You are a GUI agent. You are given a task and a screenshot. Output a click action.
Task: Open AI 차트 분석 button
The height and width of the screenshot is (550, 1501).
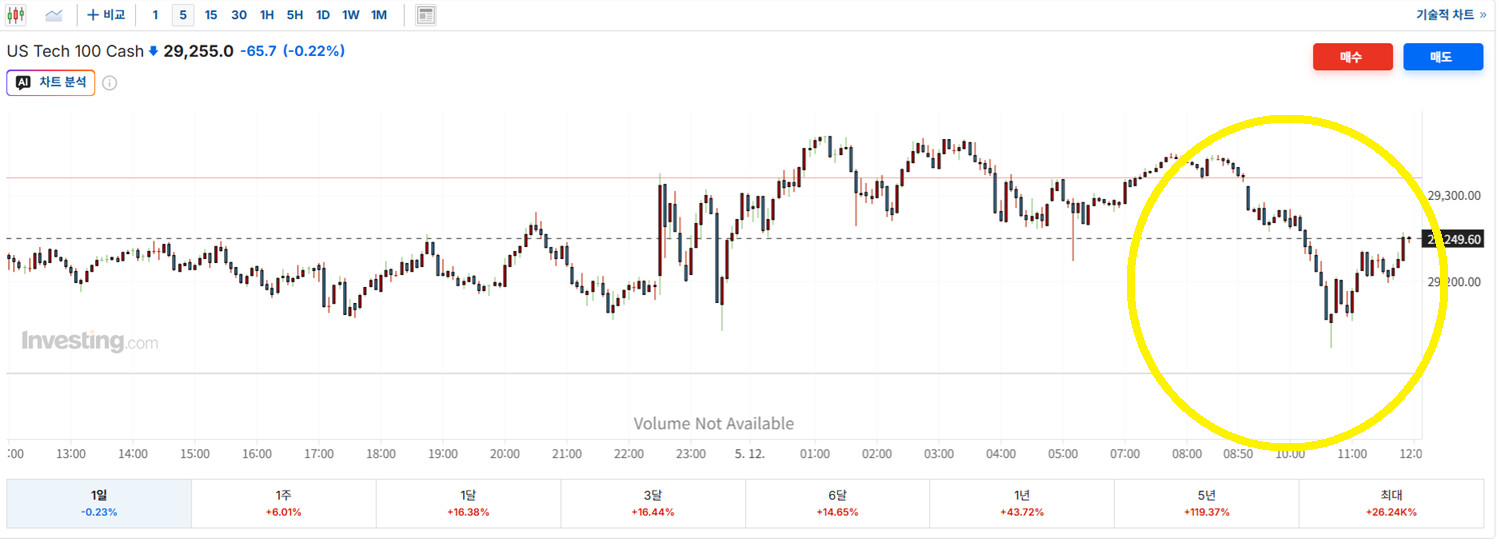coord(51,83)
